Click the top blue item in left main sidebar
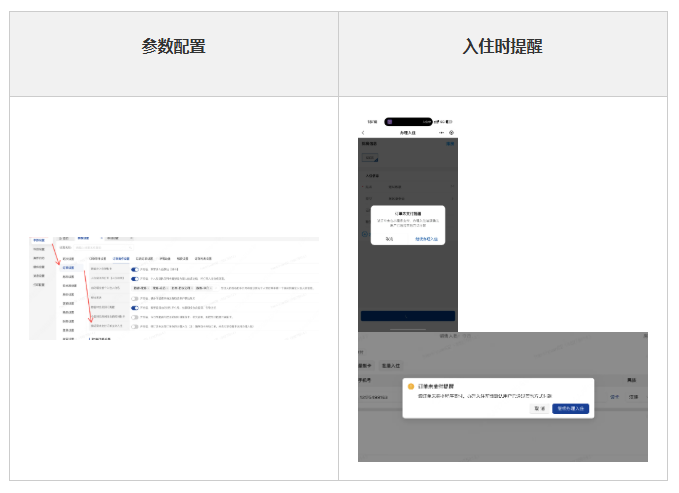The height and width of the screenshot is (493, 679). [39, 240]
